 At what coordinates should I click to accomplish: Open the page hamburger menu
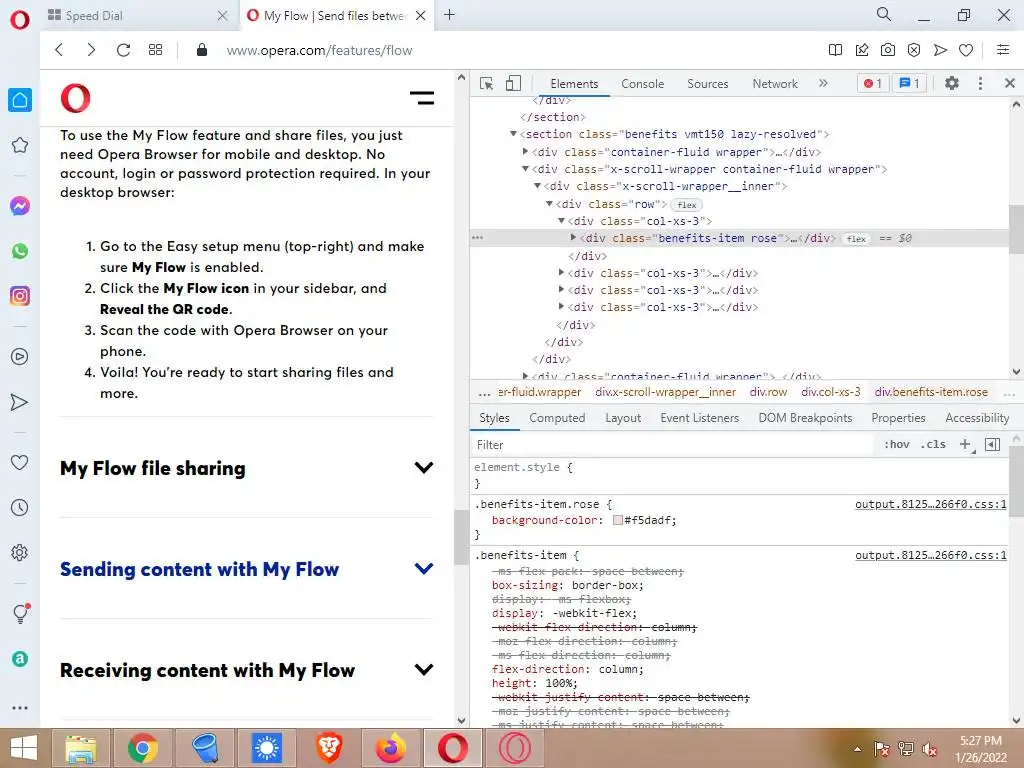pyautogui.click(x=422, y=98)
